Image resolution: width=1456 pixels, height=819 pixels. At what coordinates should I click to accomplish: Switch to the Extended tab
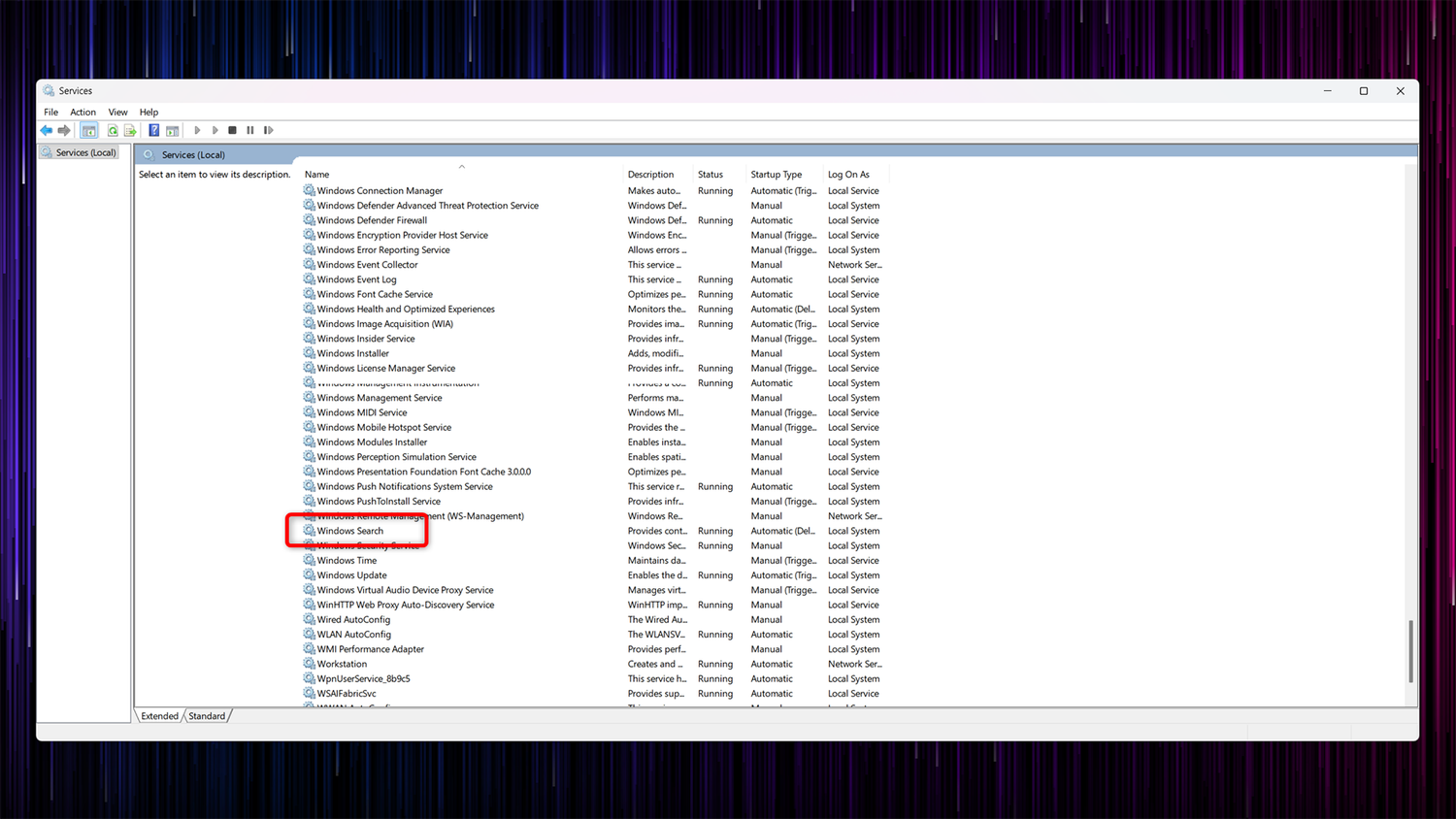pos(159,716)
